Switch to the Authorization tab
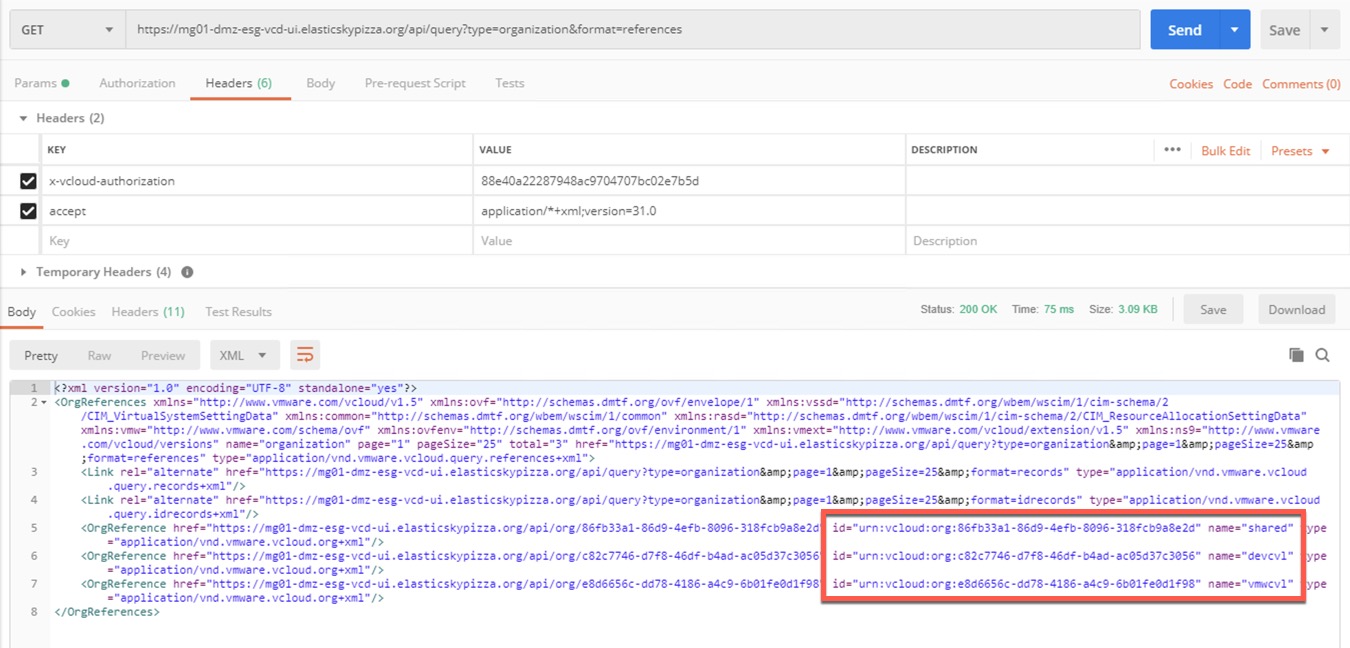This screenshot has width=1350, height=648. 137,83
